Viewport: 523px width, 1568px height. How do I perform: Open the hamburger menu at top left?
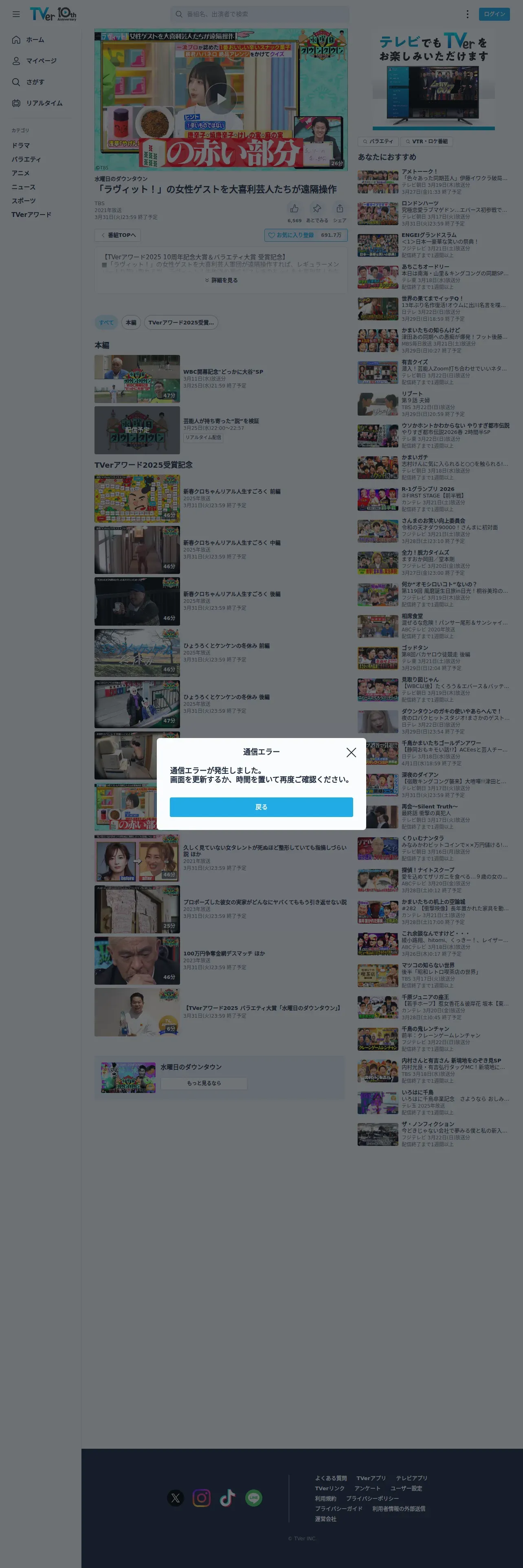[x=16, y=14]
